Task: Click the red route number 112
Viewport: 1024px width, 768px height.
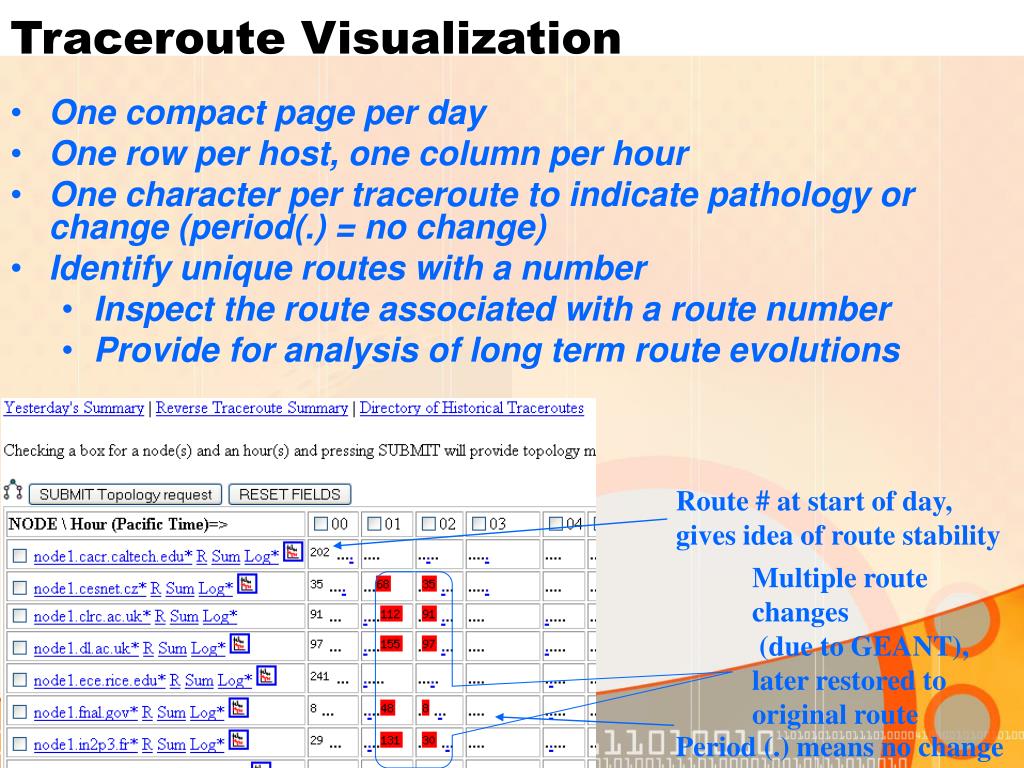Action: [x=391, y=614]
